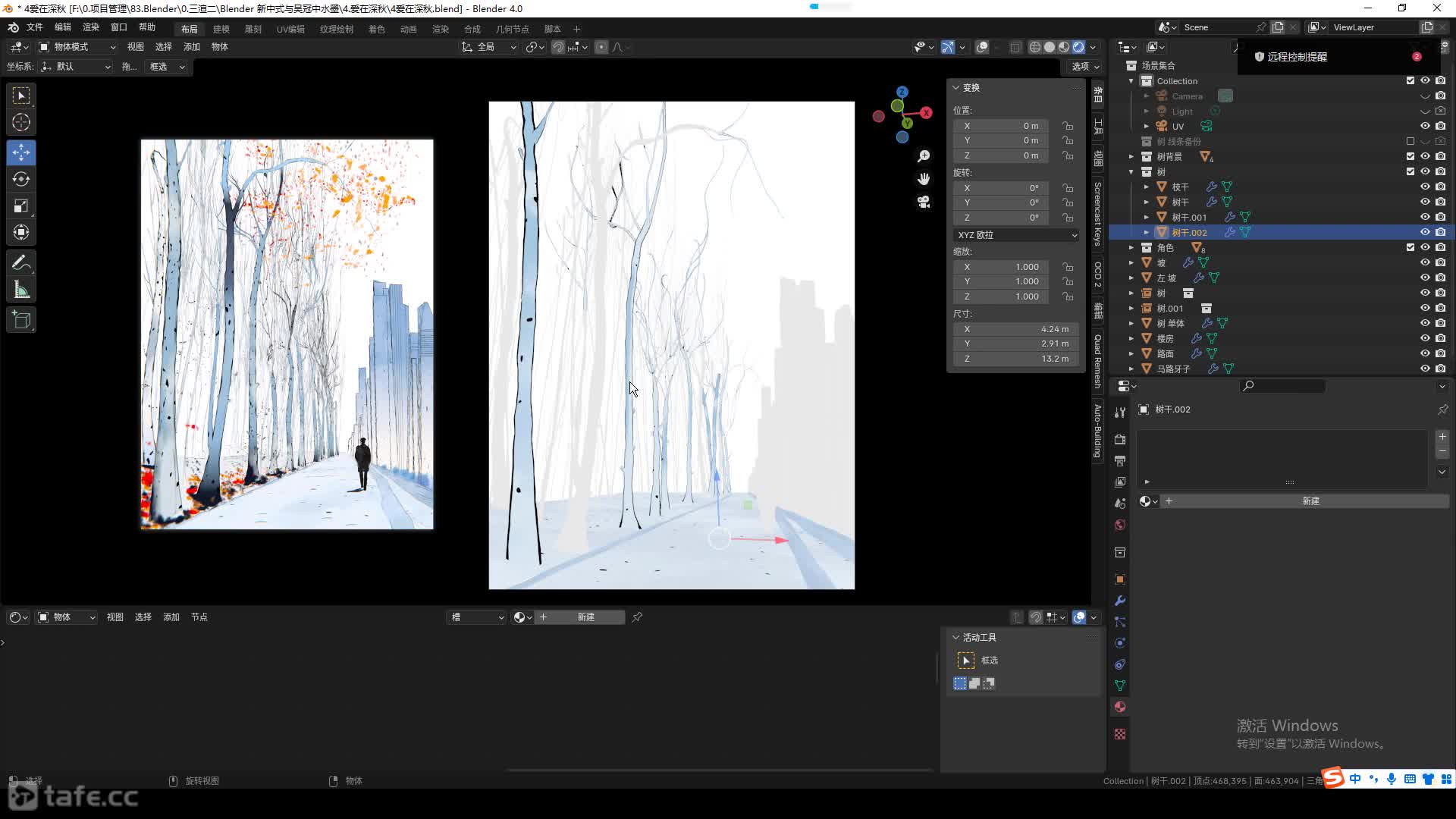Open the Output properties tab icon

tap(1120, 460)
